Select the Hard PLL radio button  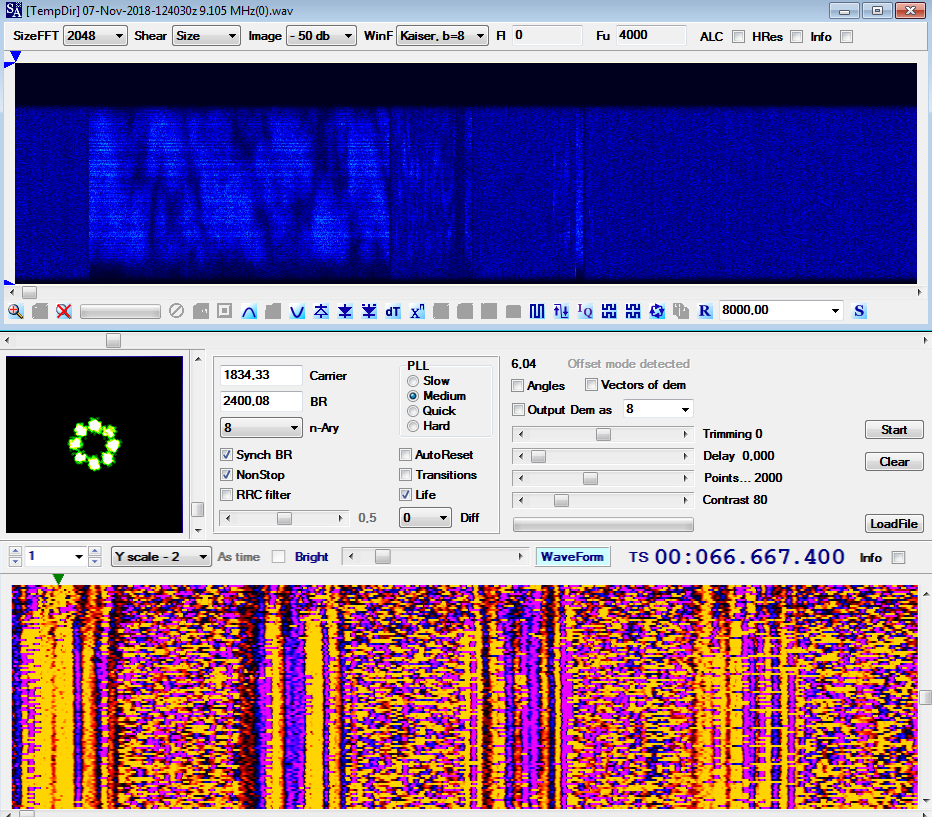click(x=413, y=426)
